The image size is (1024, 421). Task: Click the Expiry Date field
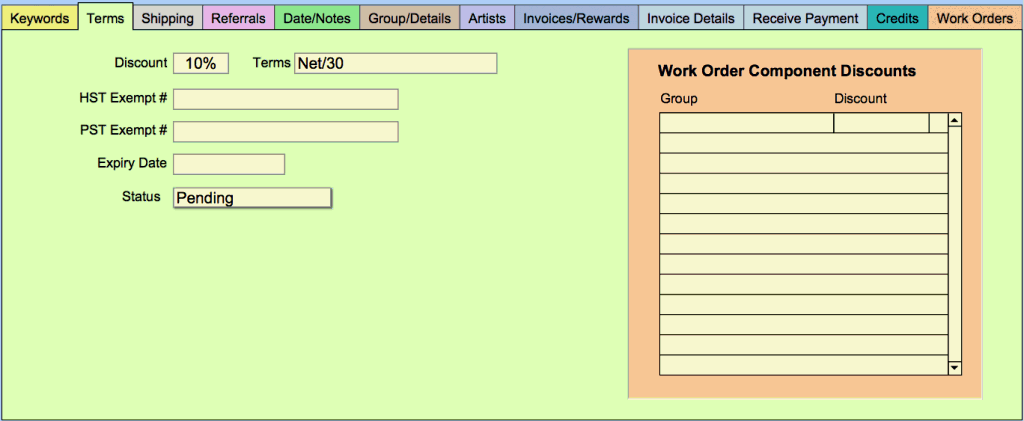(229, 164)
